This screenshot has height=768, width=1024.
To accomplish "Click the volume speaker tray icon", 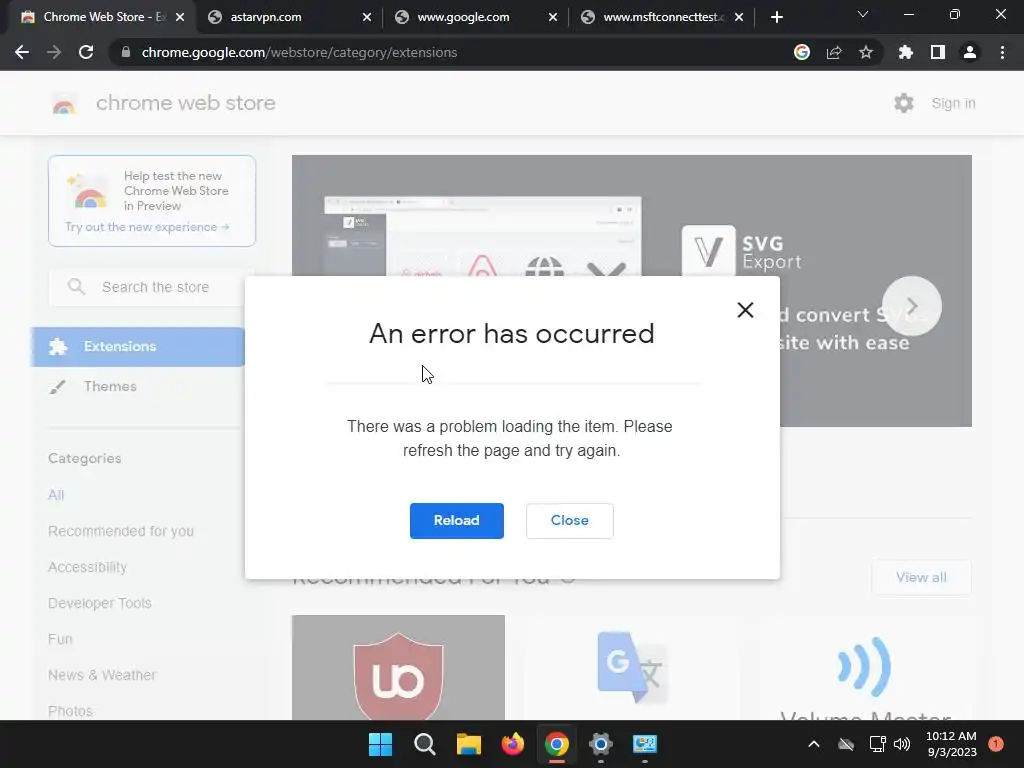I will (x=902, y=744).
